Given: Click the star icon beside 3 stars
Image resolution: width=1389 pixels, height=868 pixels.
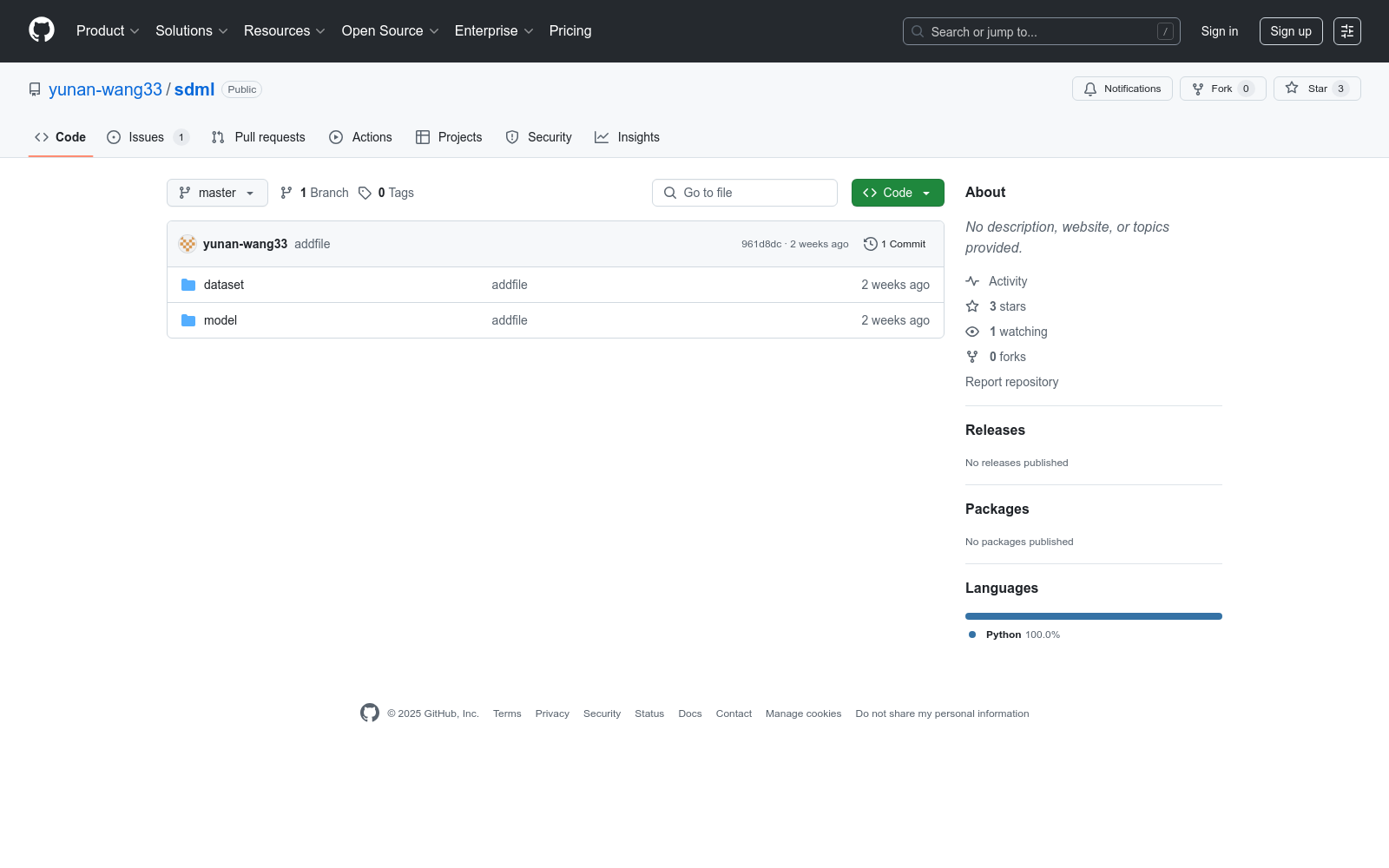Looking at the screenshot, I should click(x=972, y=306).
